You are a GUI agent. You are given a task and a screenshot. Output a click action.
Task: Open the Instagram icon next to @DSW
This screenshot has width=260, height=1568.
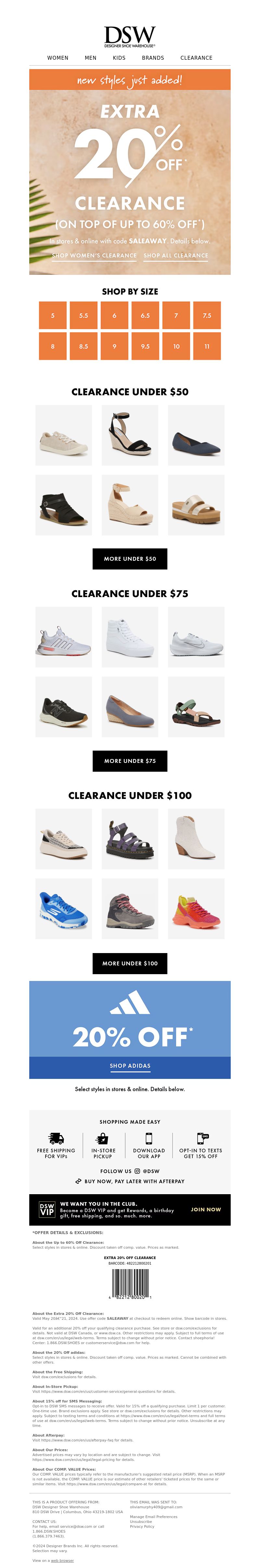coord(137,1170)
